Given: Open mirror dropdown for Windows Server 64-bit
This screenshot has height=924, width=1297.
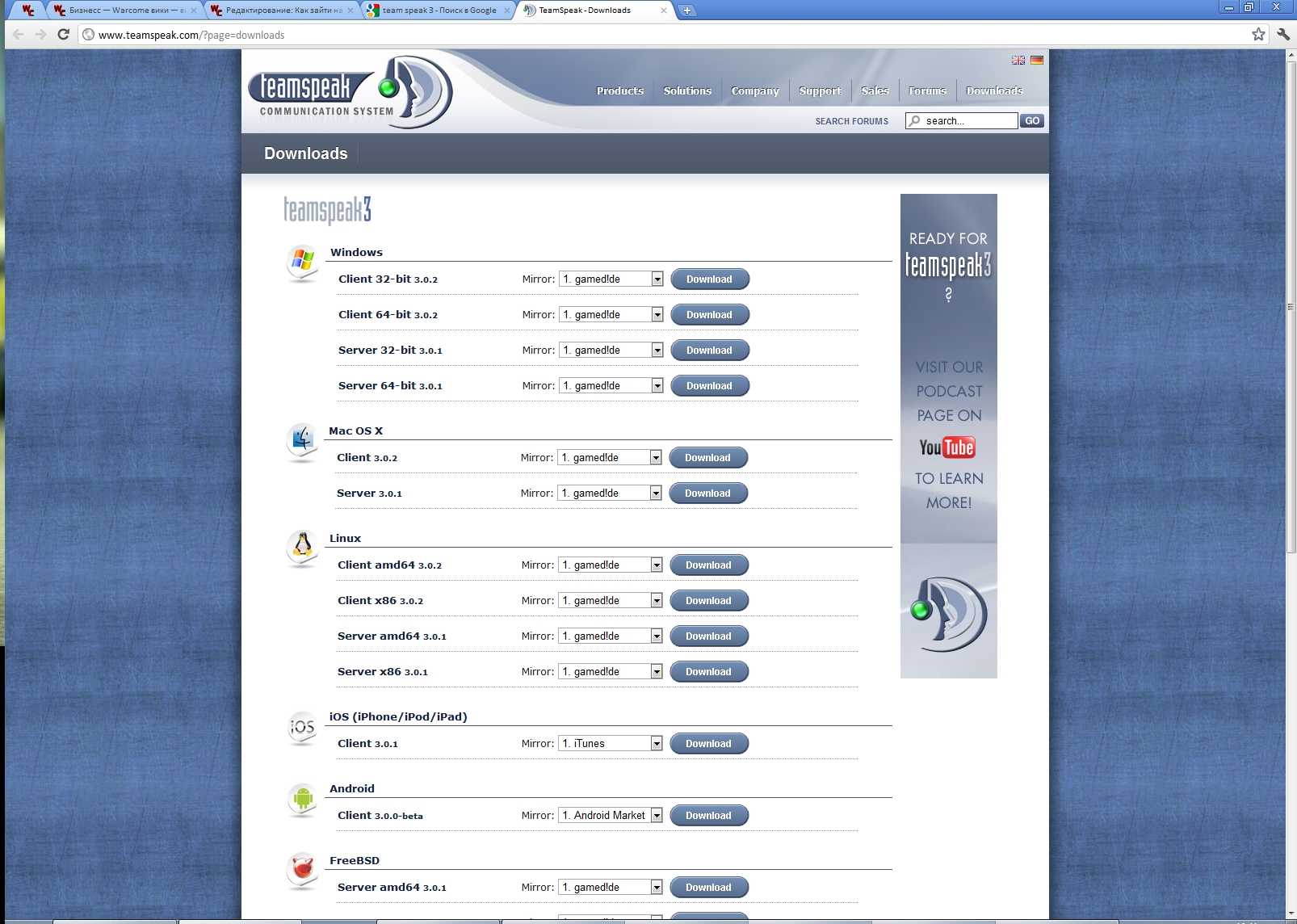Looking at the screenshot, I should coord(611,385).
